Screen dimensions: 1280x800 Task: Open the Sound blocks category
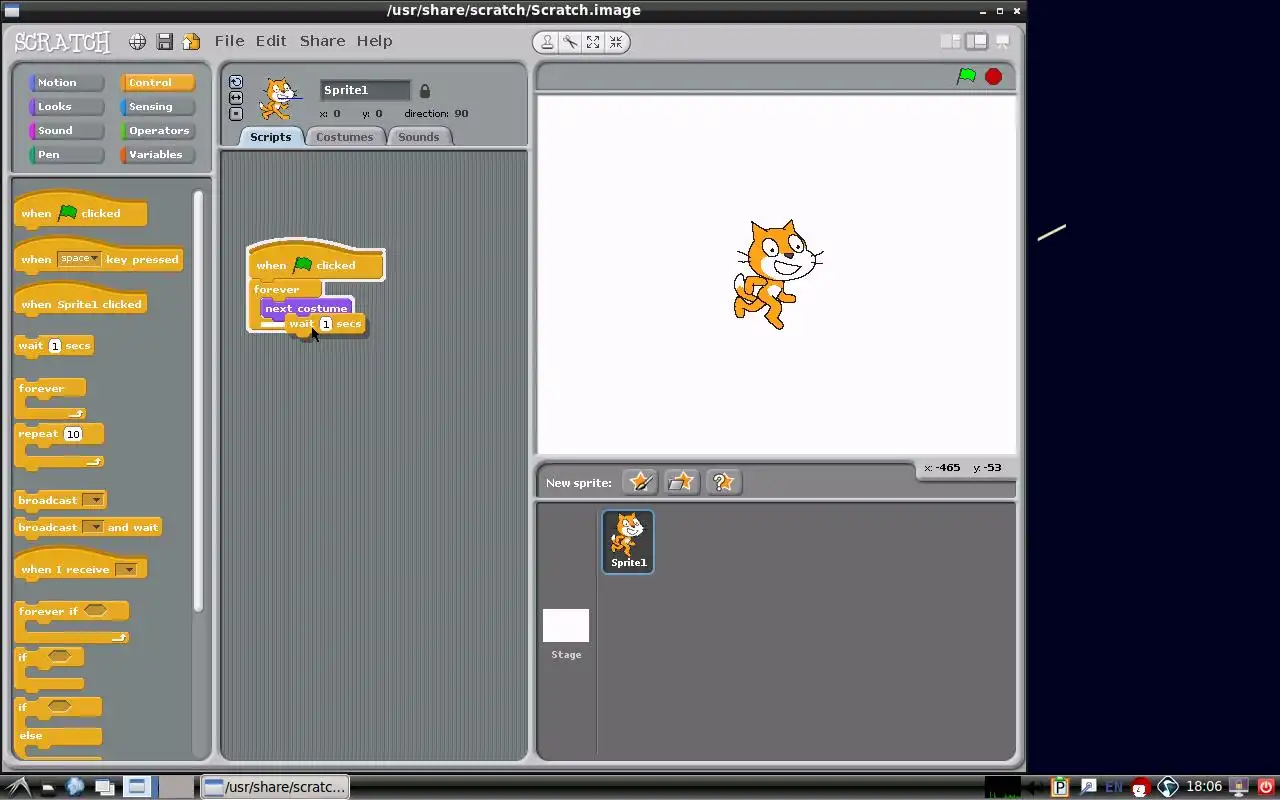coord(66,131)
